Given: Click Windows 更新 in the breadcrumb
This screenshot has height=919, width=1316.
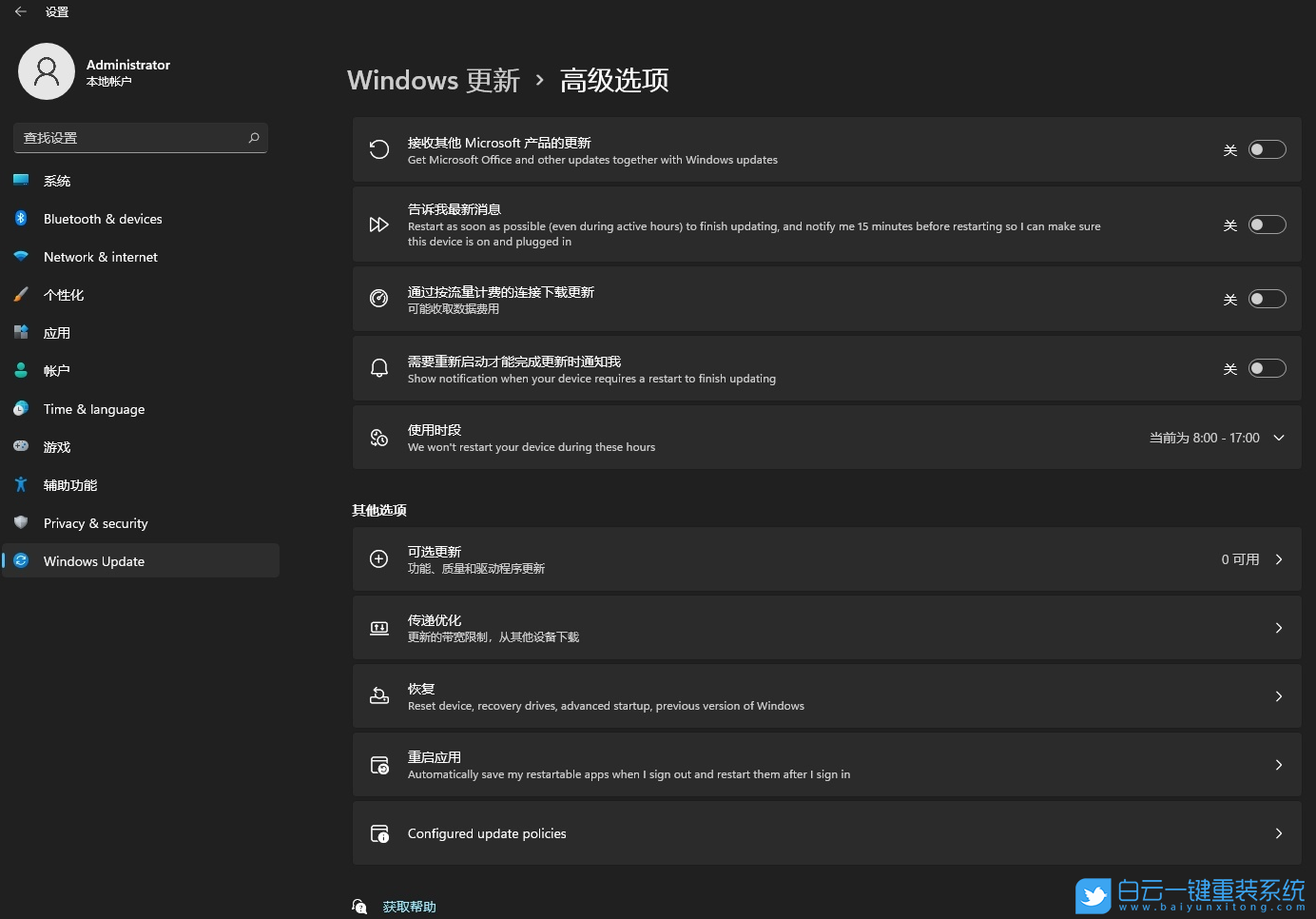Looking at the screenshot, I should pos(433,80).
